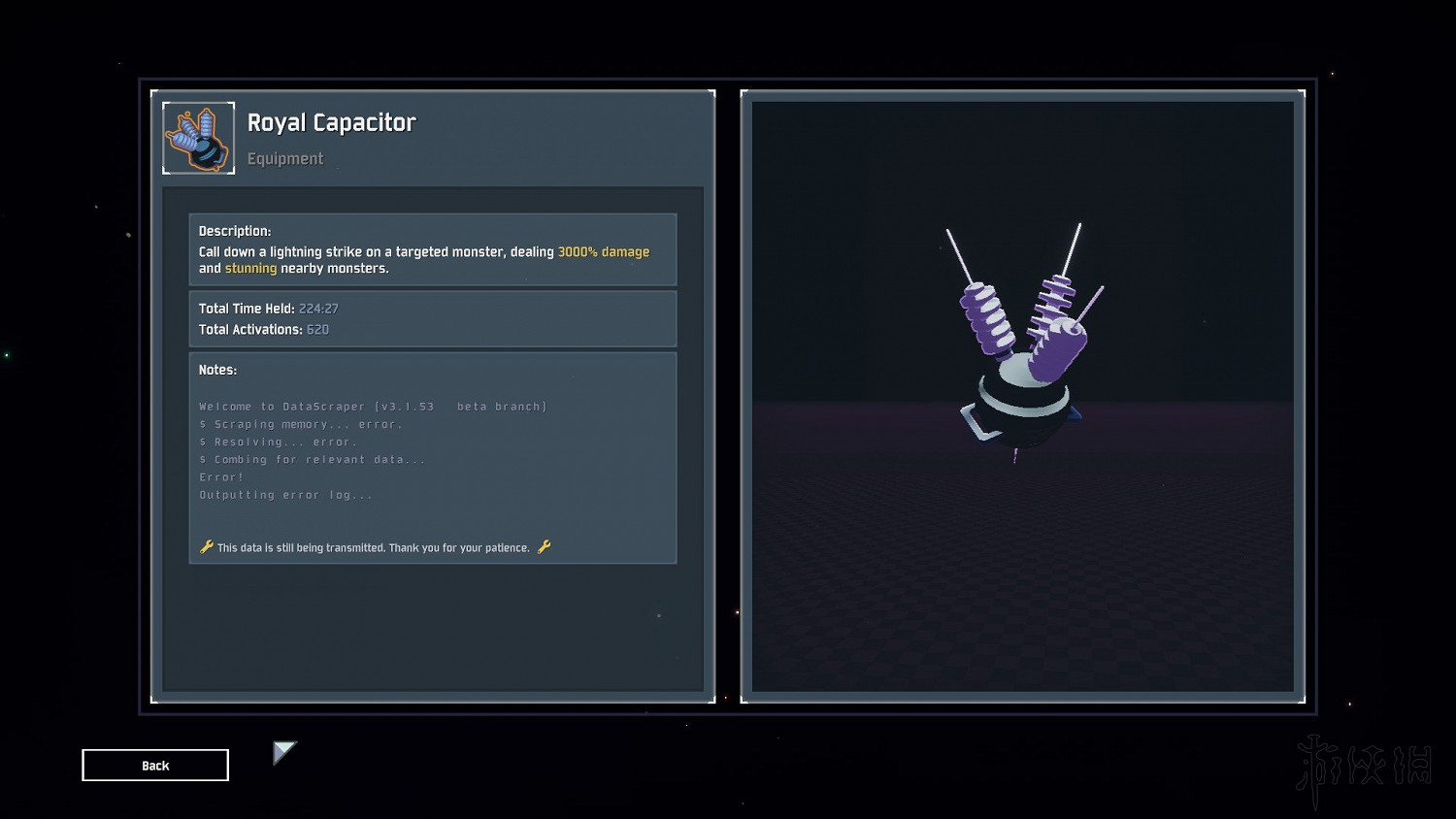This screenshot has height=819, width=1456.
Task: Click the Notes heading
Action: pos(217,370)
